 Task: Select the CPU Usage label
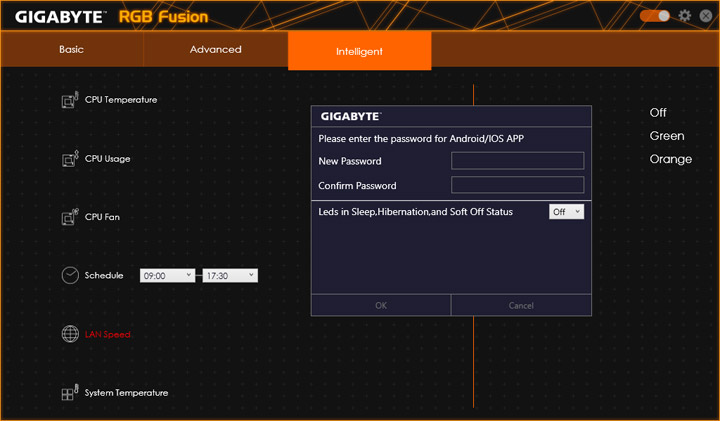(107, 159)
